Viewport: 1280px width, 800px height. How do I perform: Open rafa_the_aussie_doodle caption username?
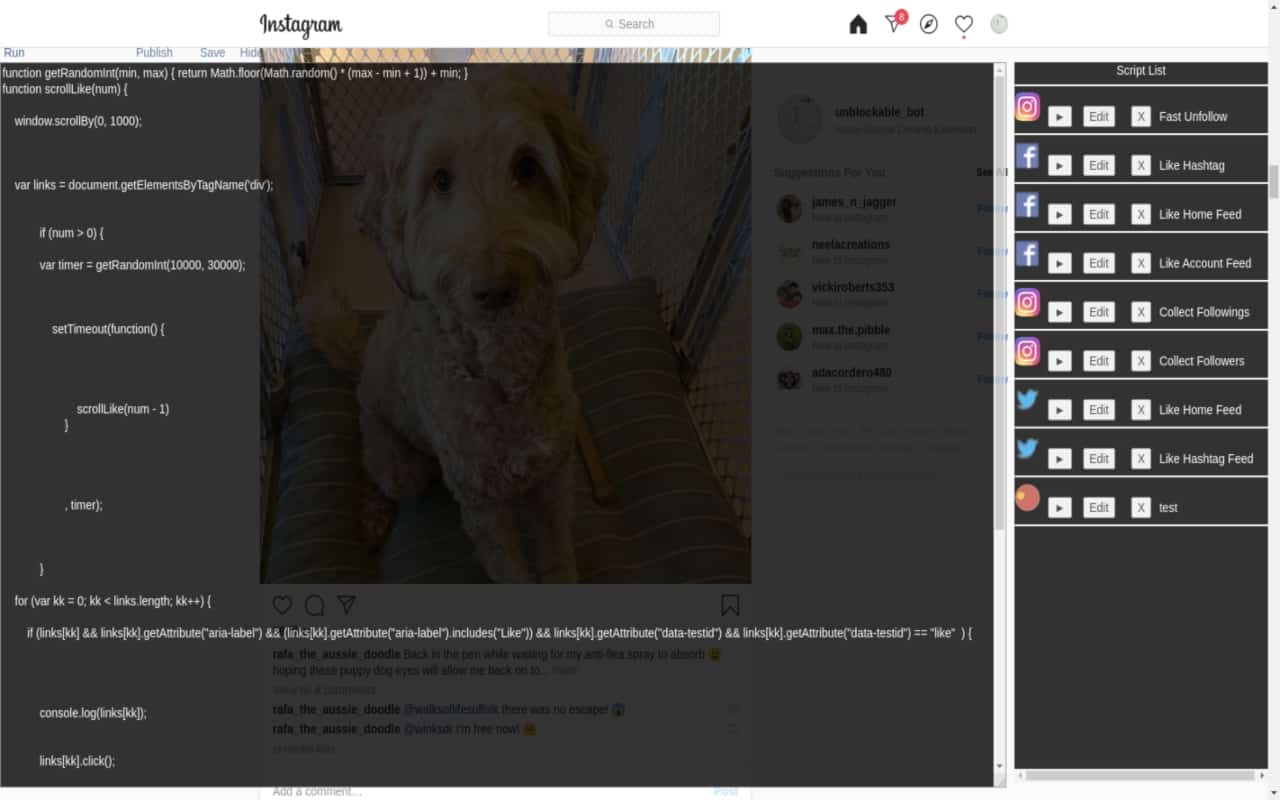click(x=336, y=654)
